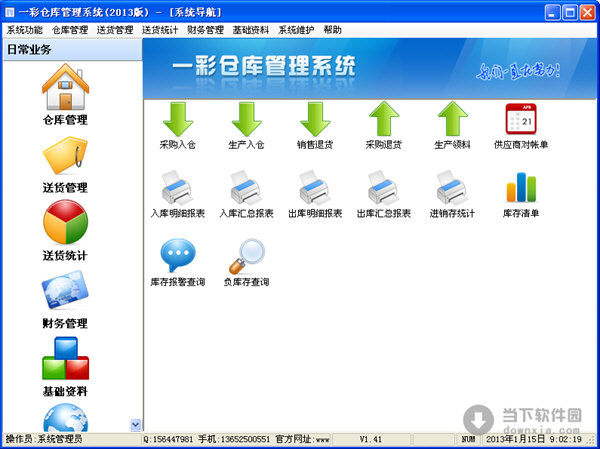Open 负库存查询 magnifier icon

point(246,256)
